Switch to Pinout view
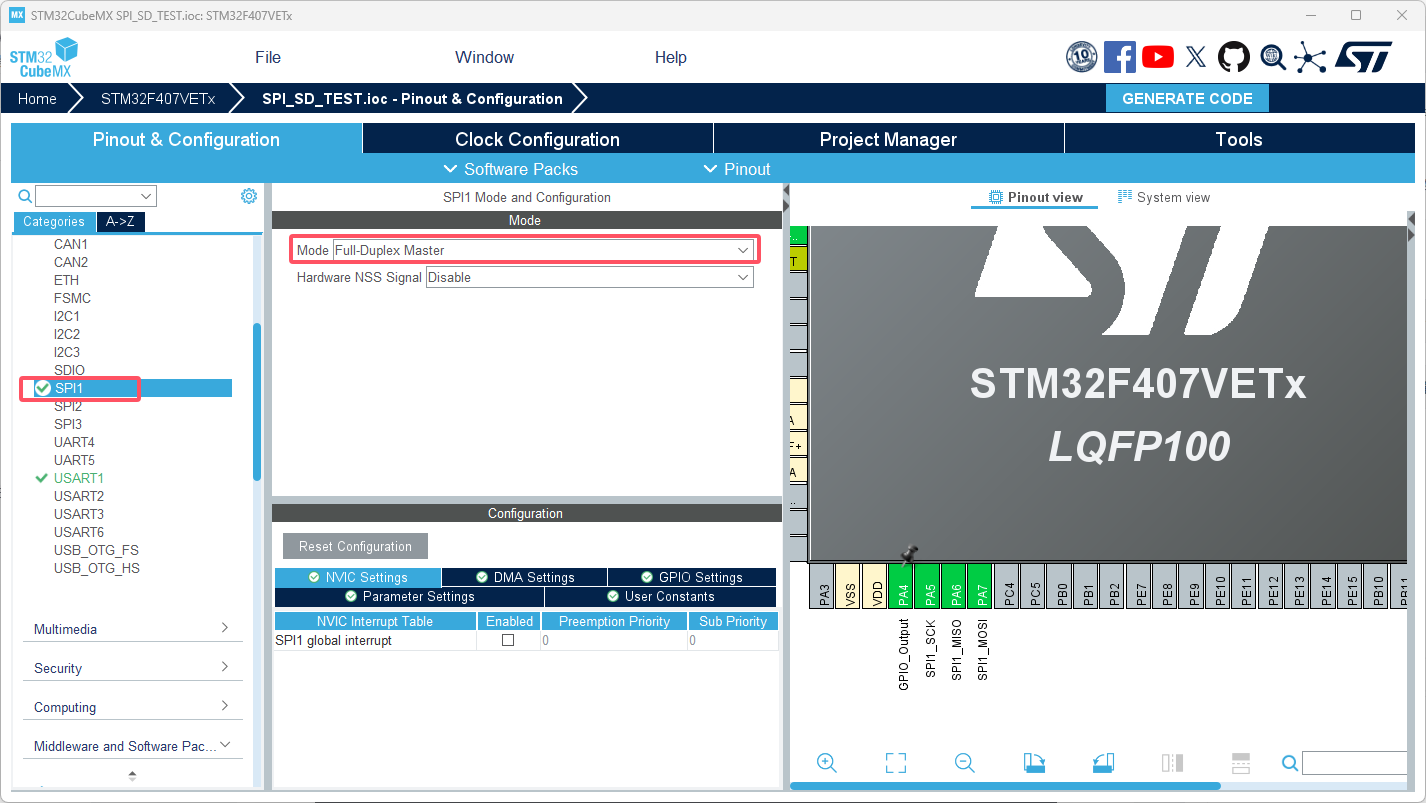The width and height of the screenshot is (1426, 803). [1034, 197]
